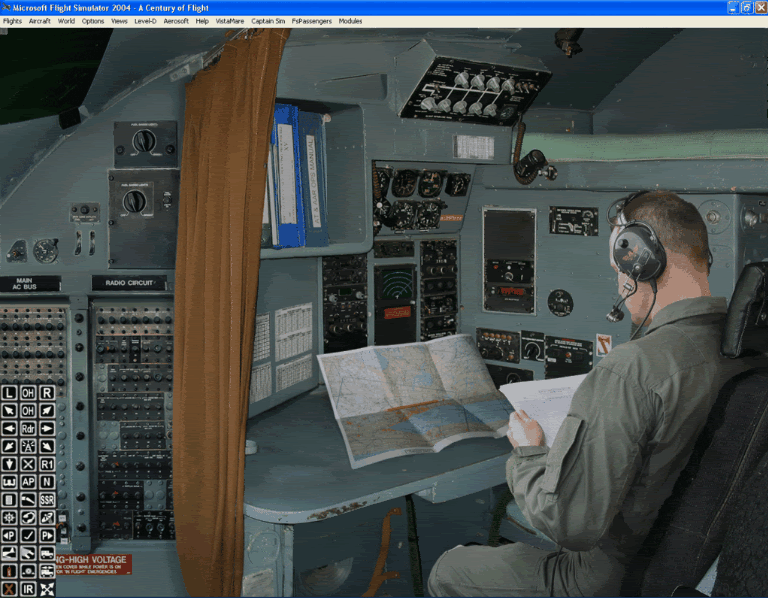768x598 pixels.
Task: Click the Rdr radar icon
Action: (x=28, y=429)
